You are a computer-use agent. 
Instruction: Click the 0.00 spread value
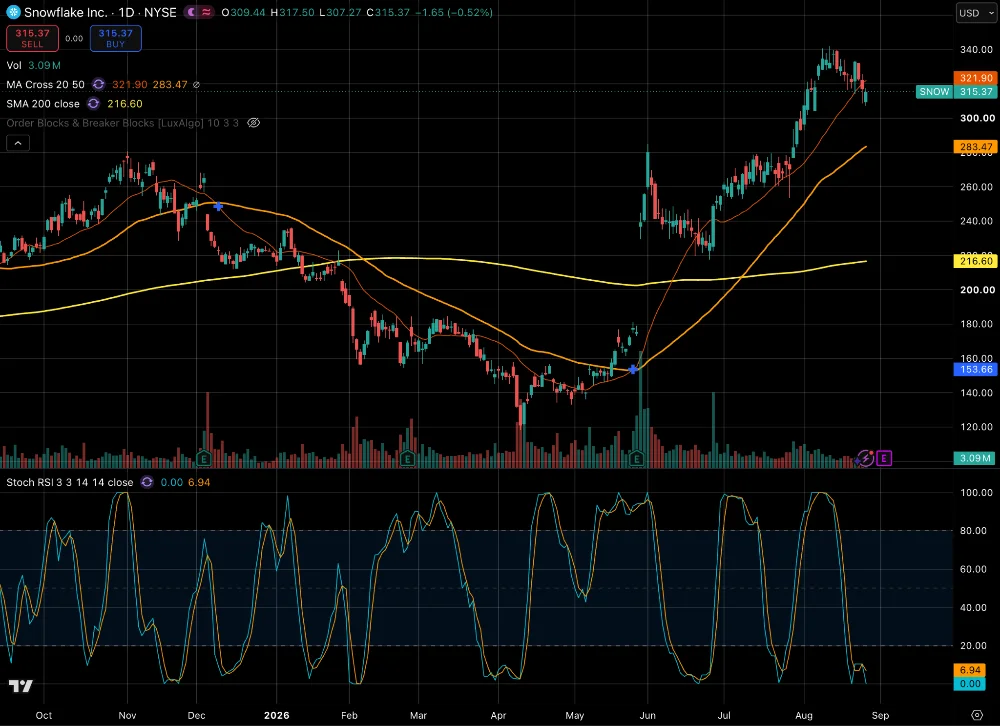tap(74, 38)
